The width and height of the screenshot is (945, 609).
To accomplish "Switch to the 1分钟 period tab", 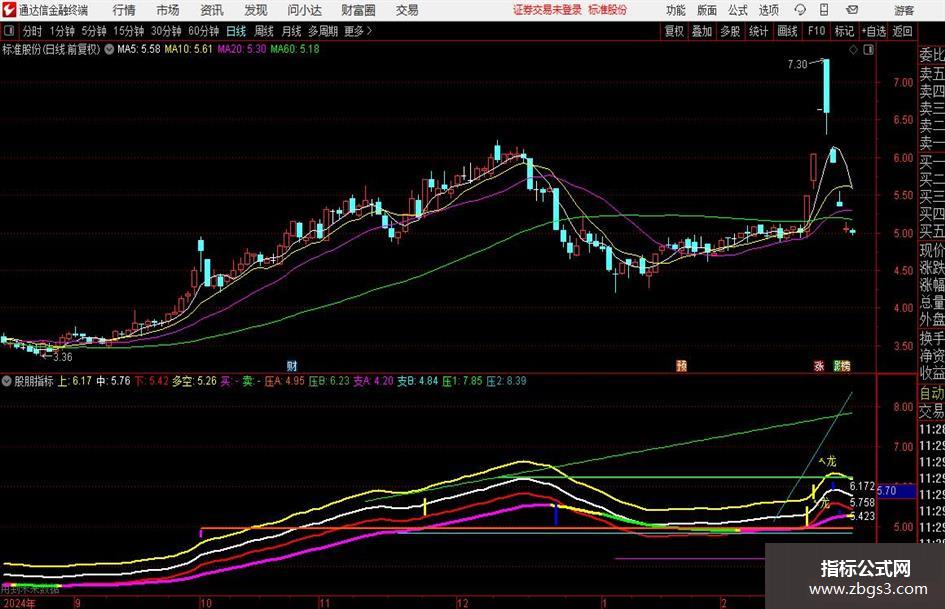I will [62, 31].
